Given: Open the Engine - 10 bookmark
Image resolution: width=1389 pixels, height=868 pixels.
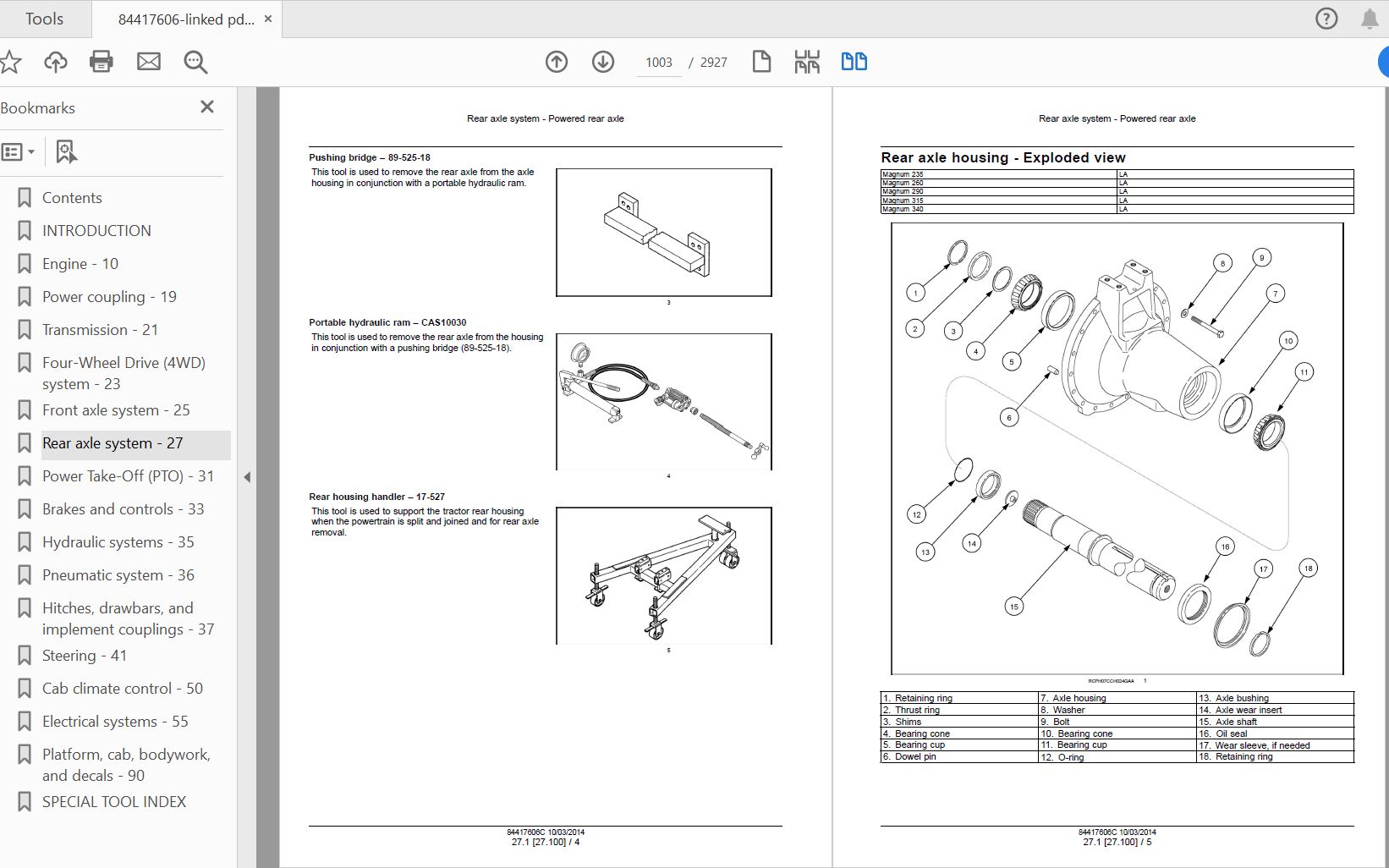Looking at the screenshot, I should [80, 264].
